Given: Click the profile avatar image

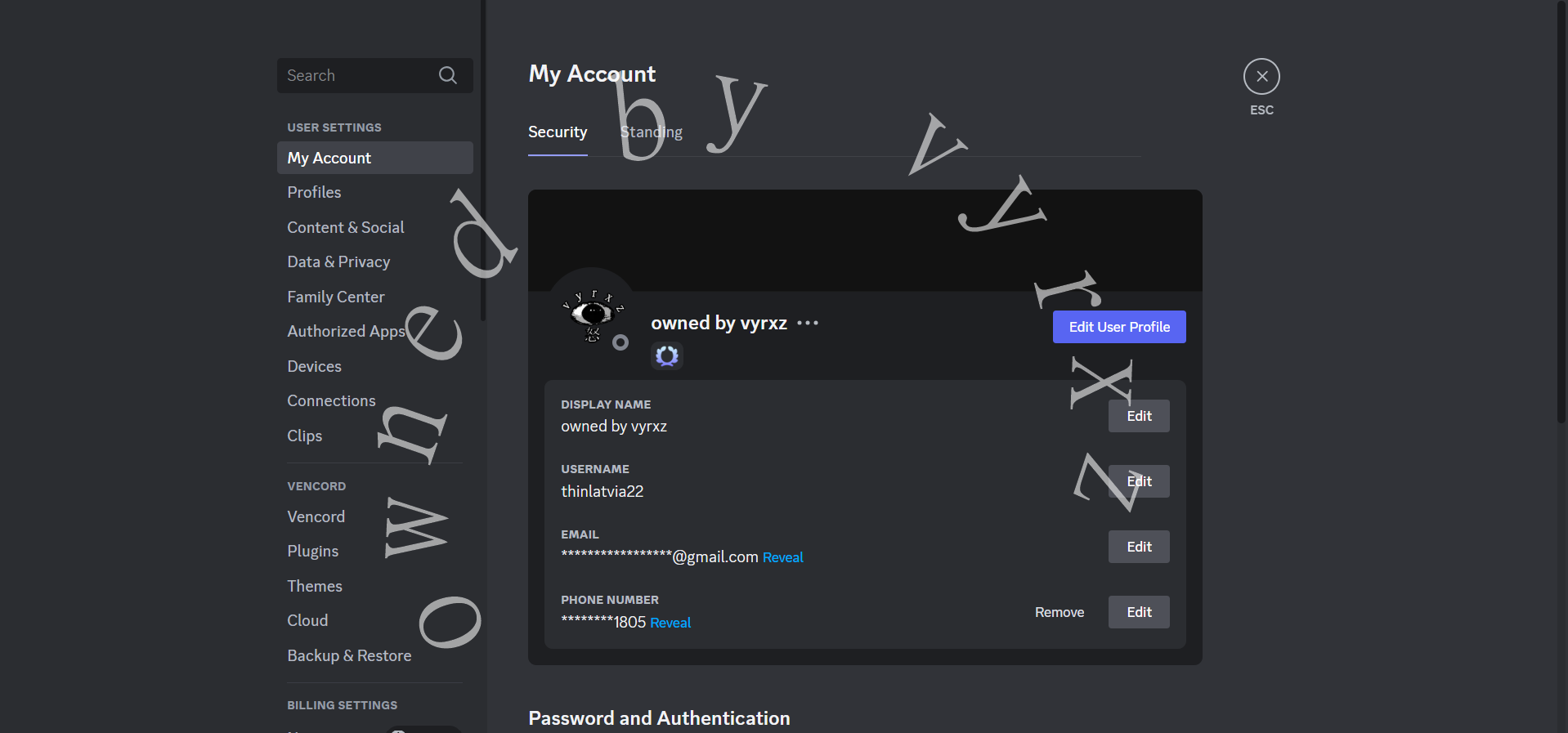Looking at the screenshot, I should point(592,314).
